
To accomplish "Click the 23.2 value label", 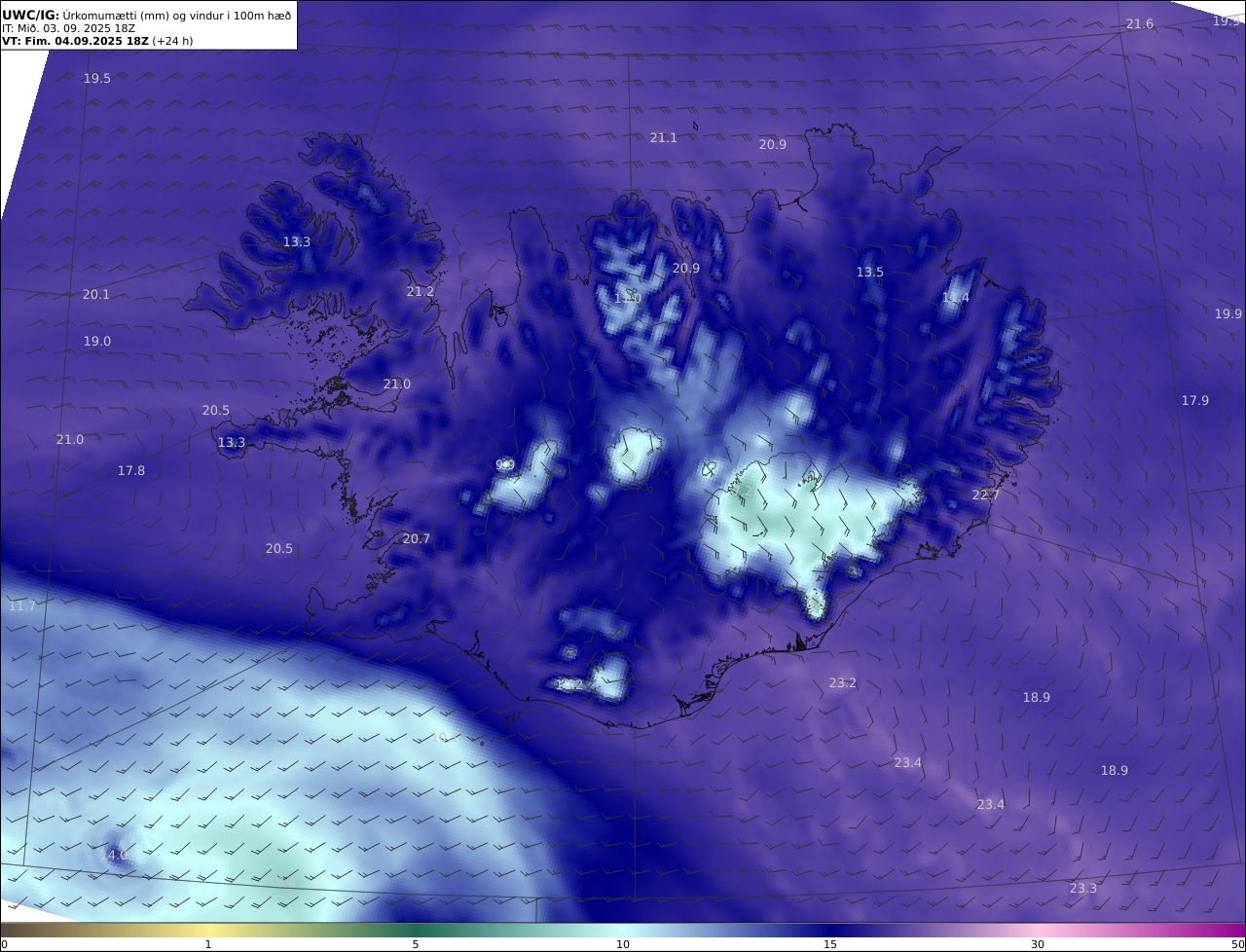I will (843, 683).
